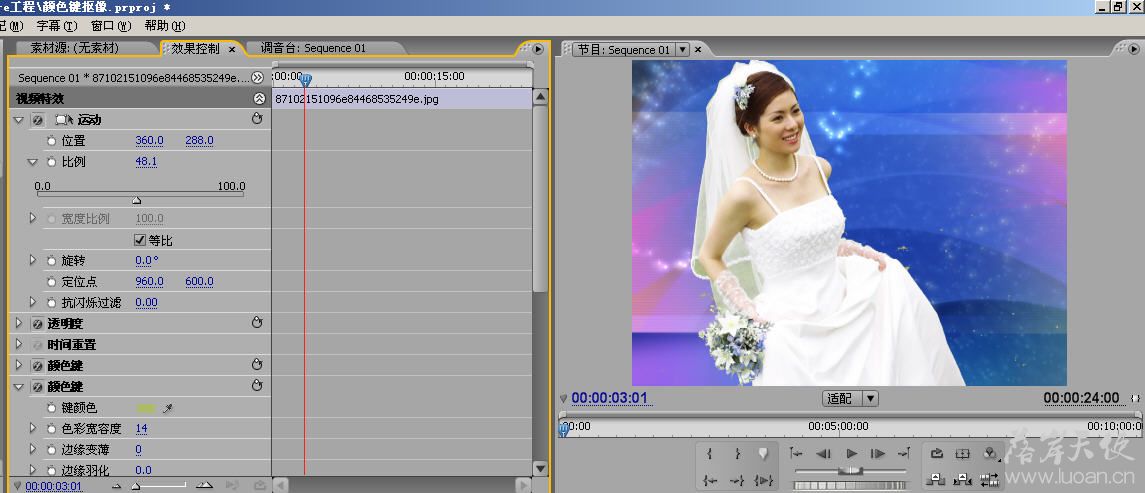This screenshot has height=493, width=1145.
Task: Step back one frame
Action: point(824,454)
